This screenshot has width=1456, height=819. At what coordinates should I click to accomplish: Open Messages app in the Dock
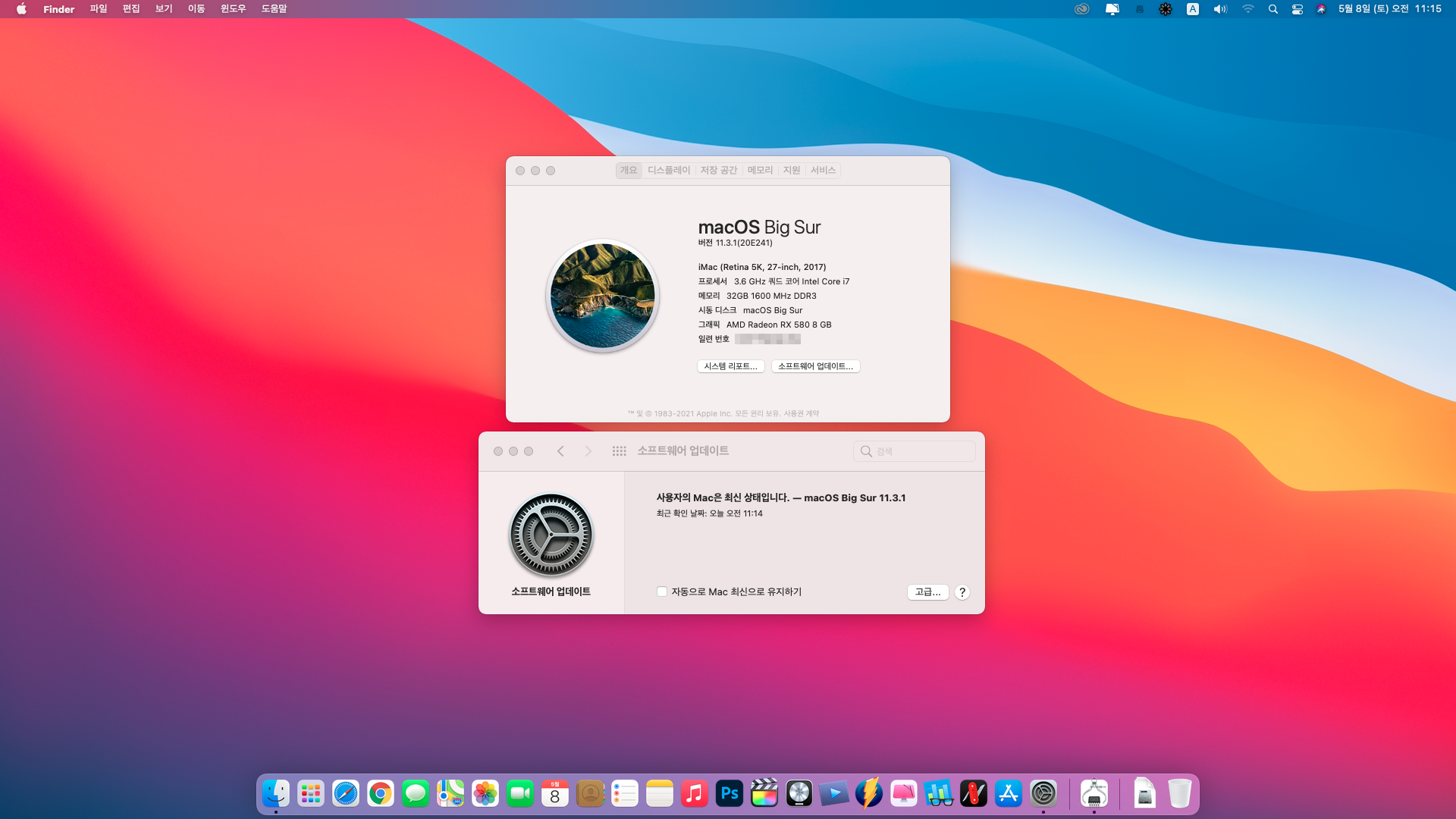[416, 794]
